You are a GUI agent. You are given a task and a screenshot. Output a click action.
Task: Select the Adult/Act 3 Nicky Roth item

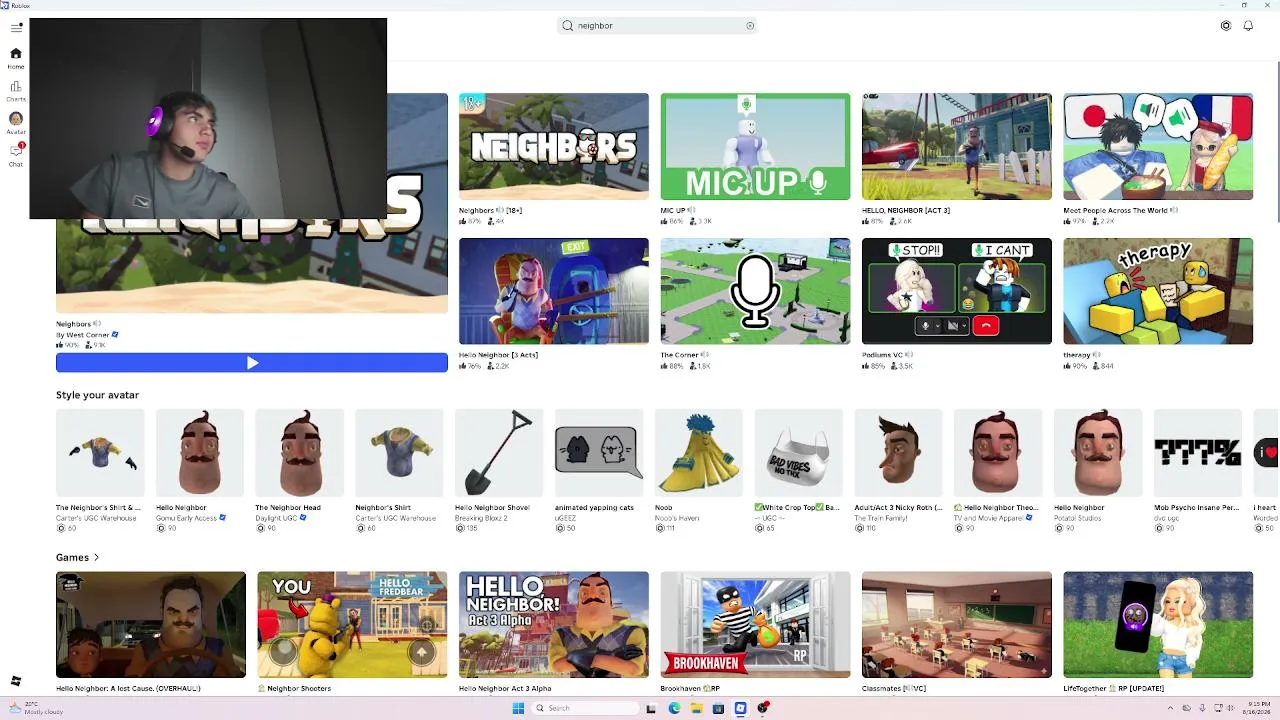(x=898, y=453)
